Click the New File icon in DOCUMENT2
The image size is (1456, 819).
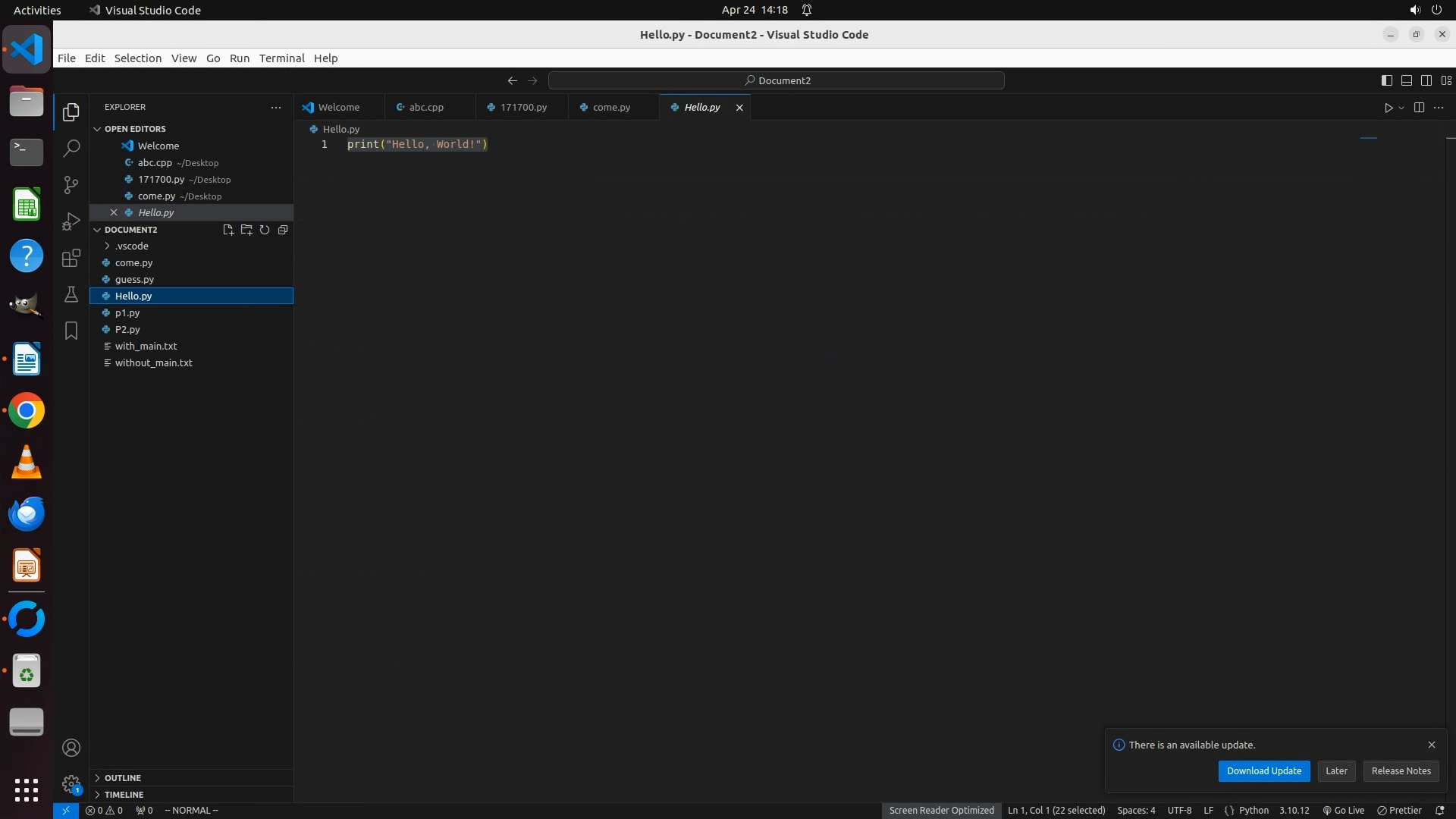click(x=227, y=230)
